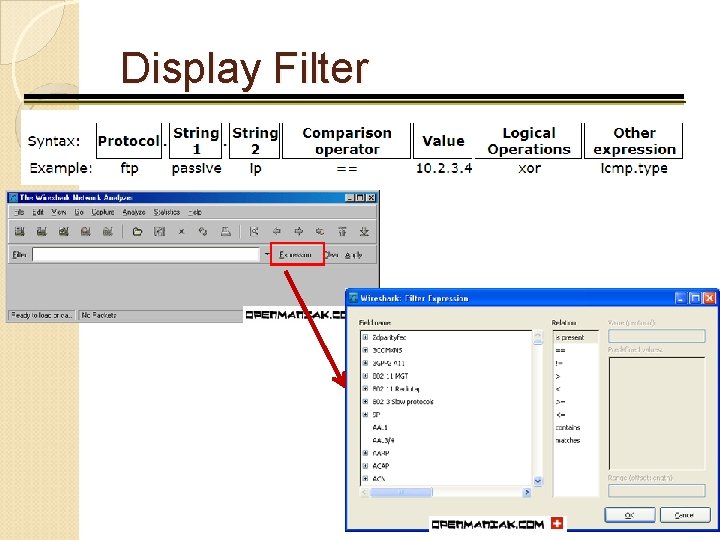Select the AAL1 field name
The height and width of the screenshot is (540, 720).
click(x=380, y=427)
